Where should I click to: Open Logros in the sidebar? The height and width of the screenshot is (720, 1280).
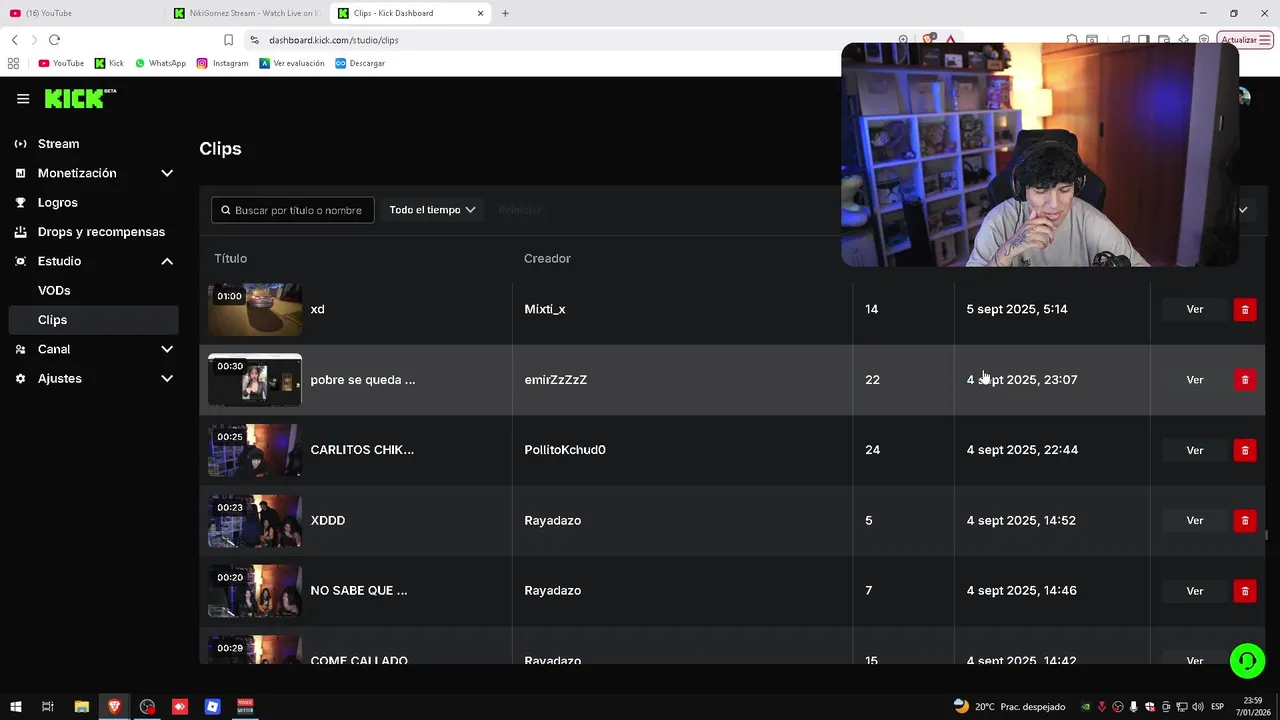57,202
